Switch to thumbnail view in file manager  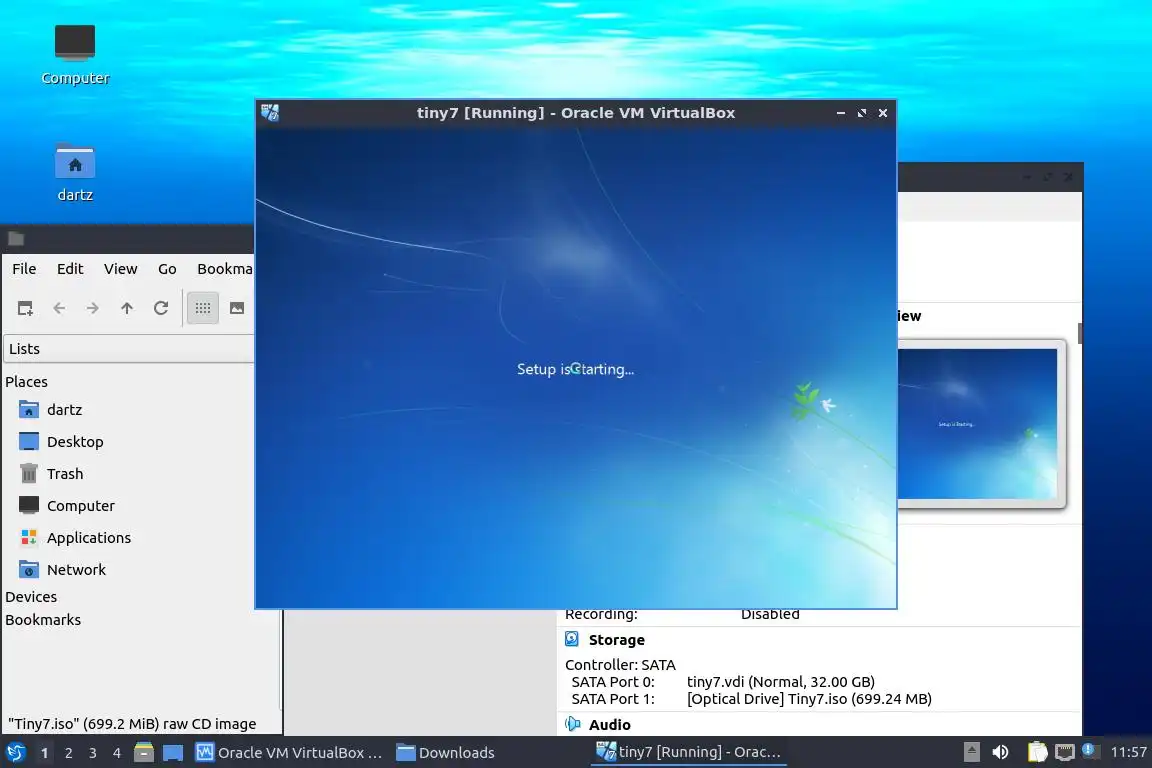(237, 308)
